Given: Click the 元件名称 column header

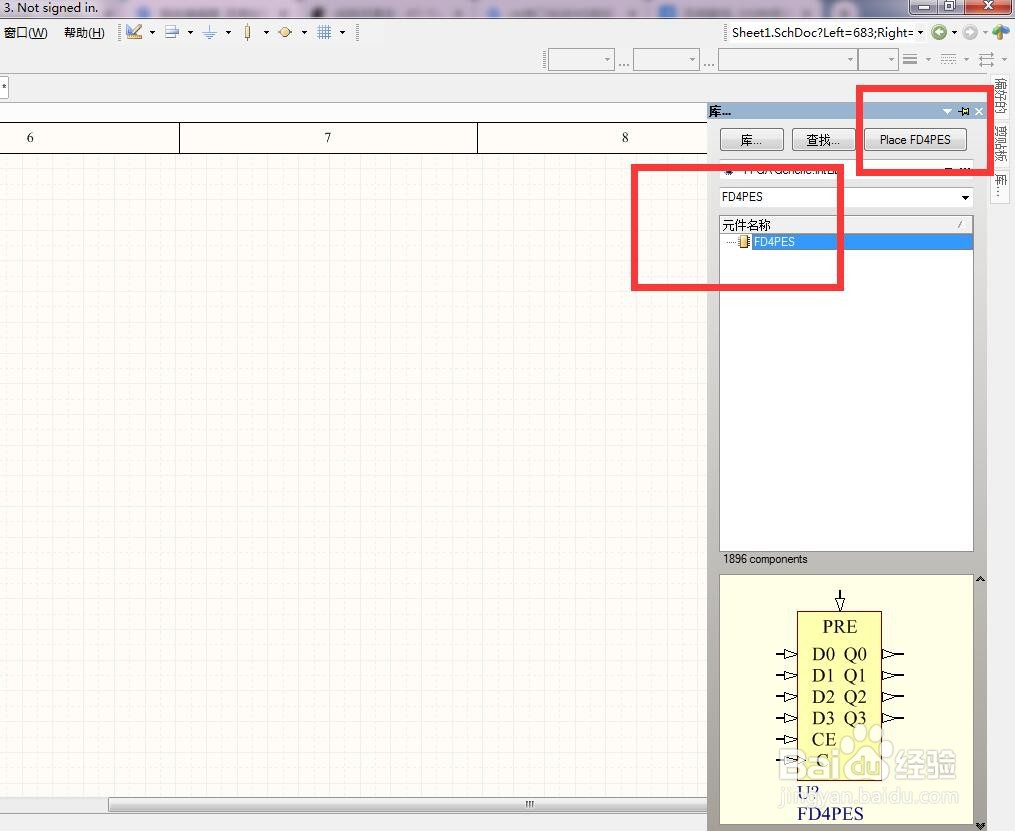Looking at the screenshot, I should pos(846,225).
